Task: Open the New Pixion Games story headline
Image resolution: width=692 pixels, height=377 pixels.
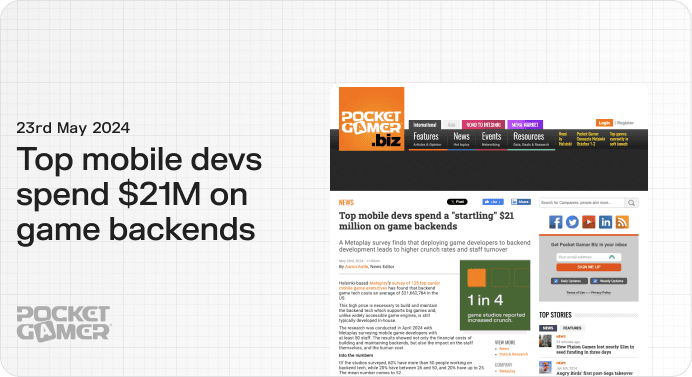Action: [595, 350]
